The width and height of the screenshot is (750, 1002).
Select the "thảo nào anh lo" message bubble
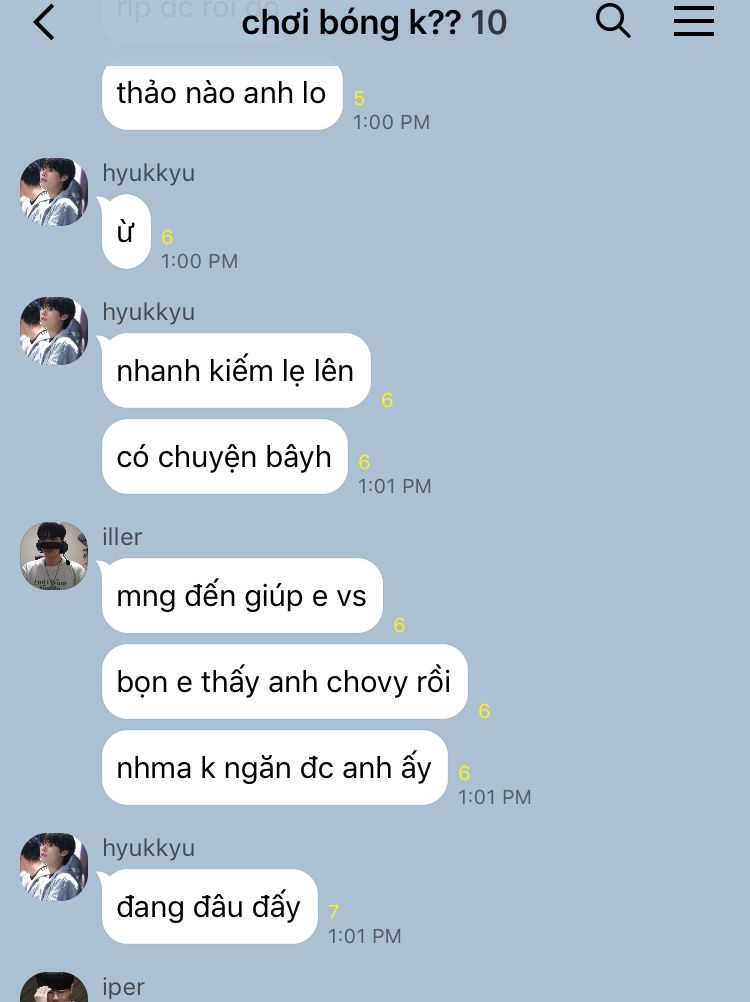(222, 93)
